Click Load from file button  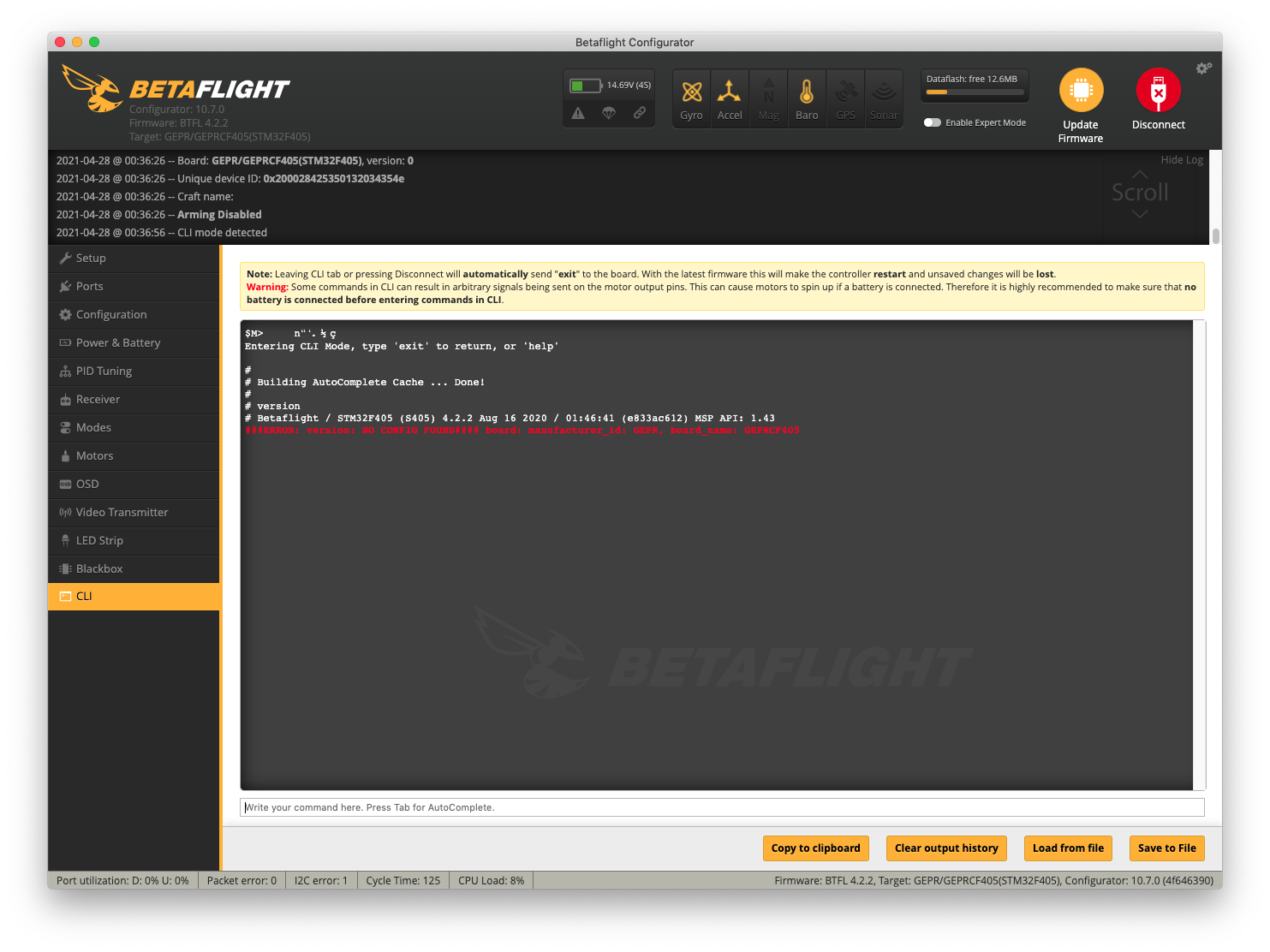(x=1068, y=848)
